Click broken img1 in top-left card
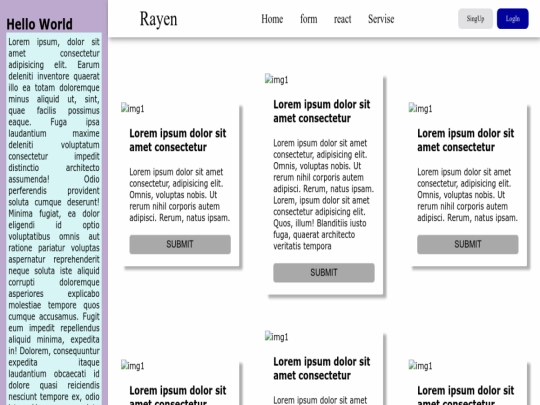Viewport: 540px width, 405px height. (x=133, y=108)
